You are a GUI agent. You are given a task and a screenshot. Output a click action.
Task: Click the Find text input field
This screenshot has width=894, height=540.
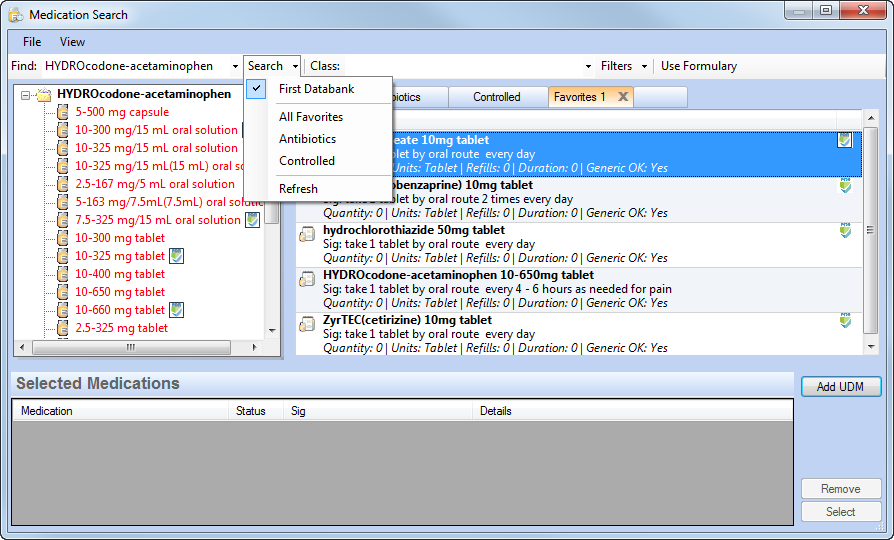click(136, 66)
